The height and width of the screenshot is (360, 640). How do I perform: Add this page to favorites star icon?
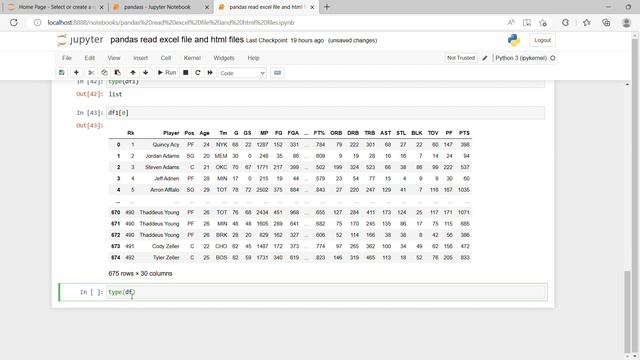tap(542, 22)
